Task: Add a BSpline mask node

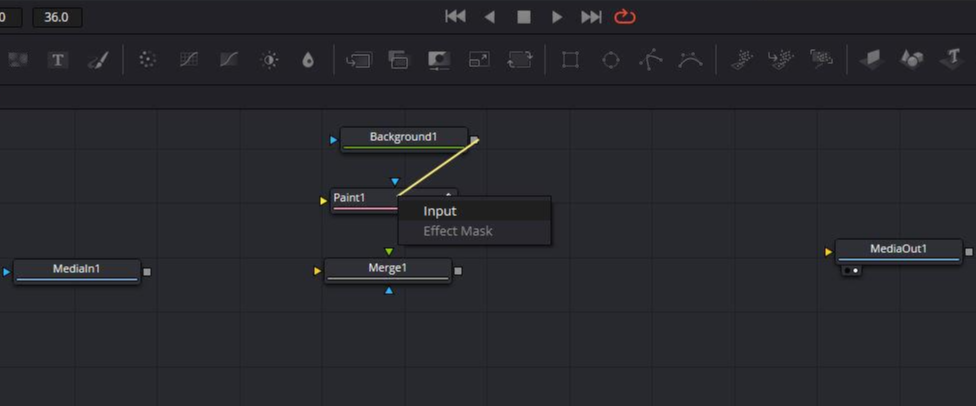Action: pyautogui.click(x=690, y=60)
